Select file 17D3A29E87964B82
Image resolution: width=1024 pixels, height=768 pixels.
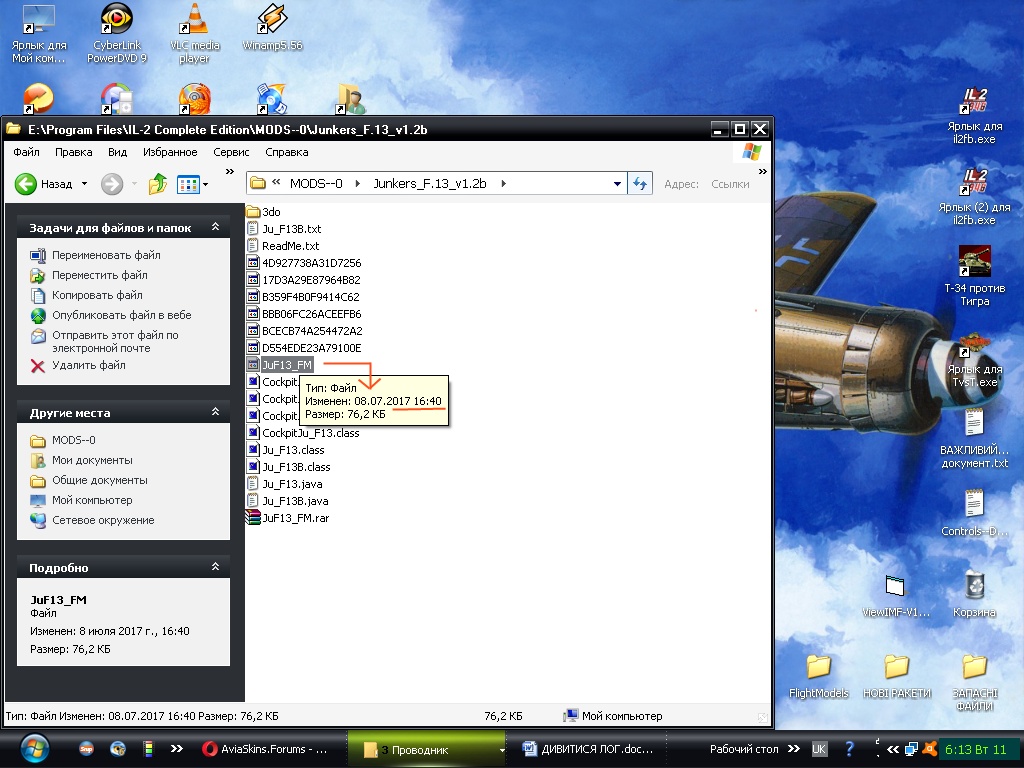304,280
